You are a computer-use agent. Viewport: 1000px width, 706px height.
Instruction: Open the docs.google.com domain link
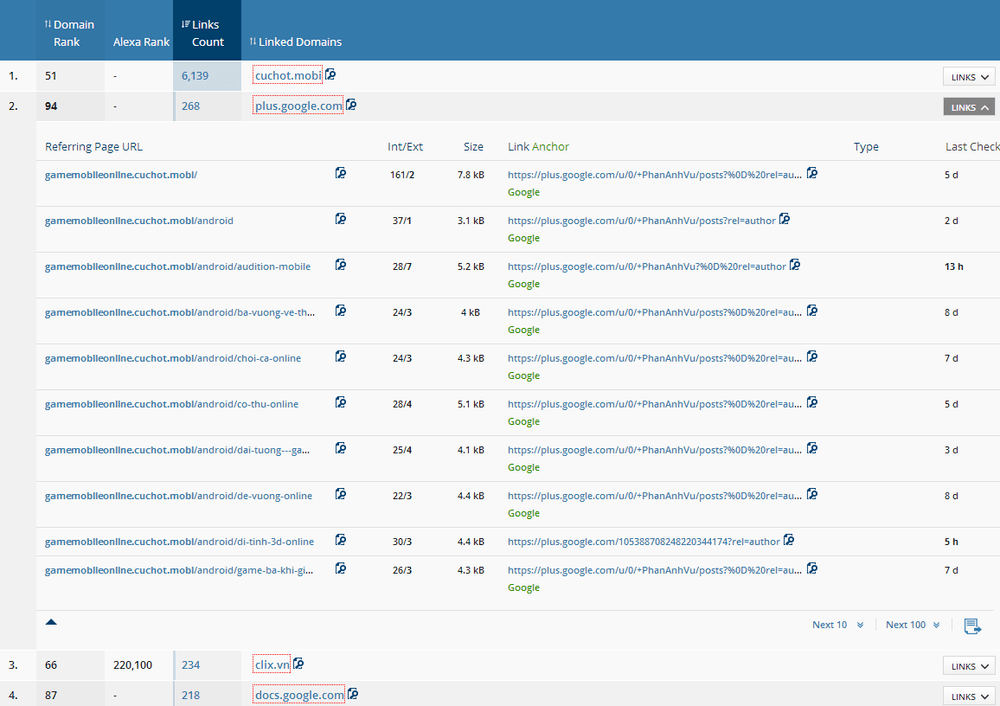click(299, 695)
